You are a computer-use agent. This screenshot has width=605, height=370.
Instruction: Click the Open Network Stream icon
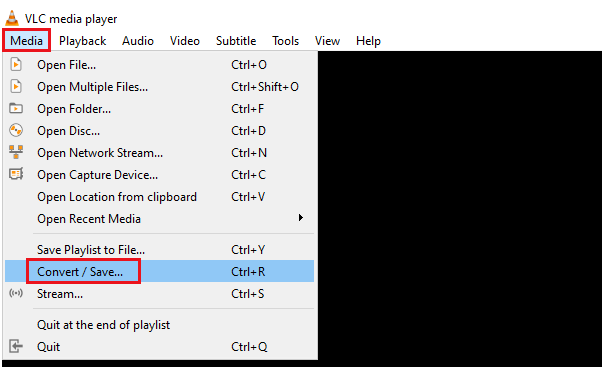[x=16, y=152]
